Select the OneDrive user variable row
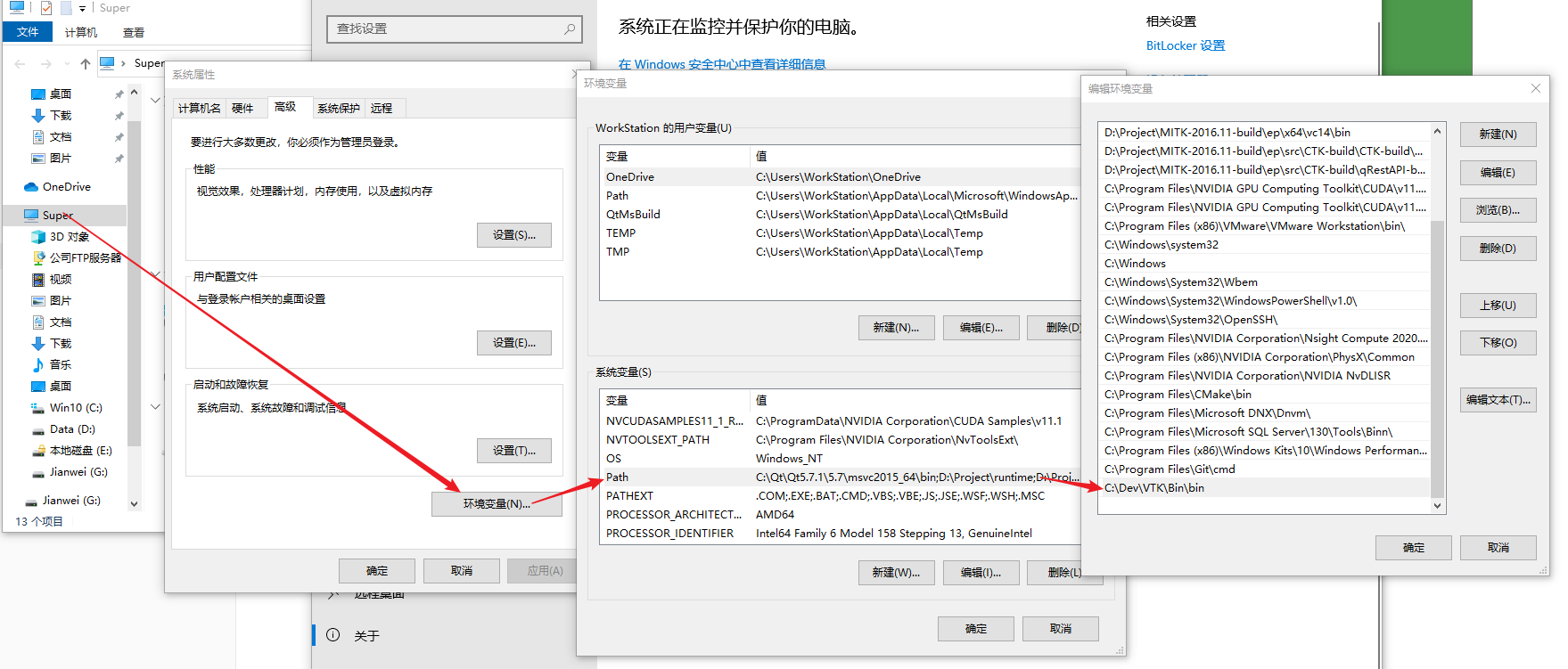 pyautogui.click(x=841, y=177)
